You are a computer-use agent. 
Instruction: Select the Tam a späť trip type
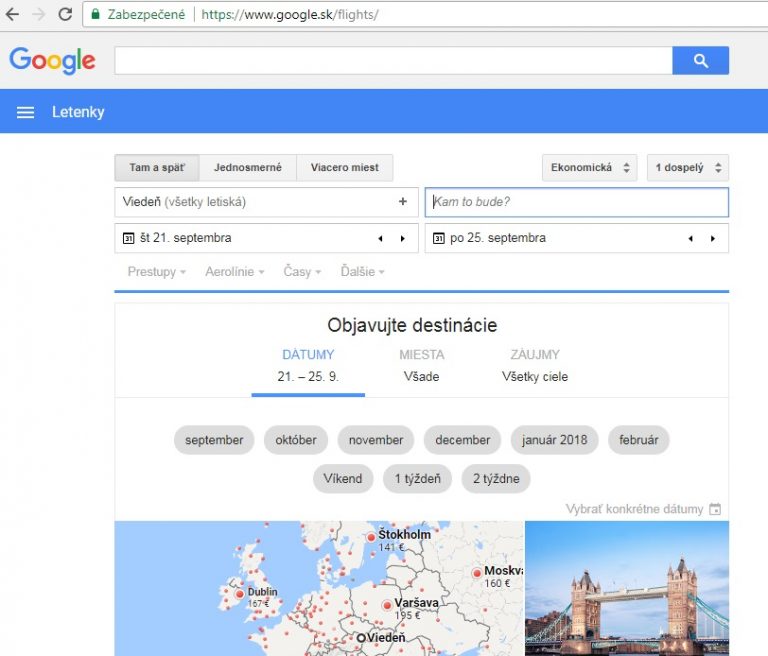(157, 168)
